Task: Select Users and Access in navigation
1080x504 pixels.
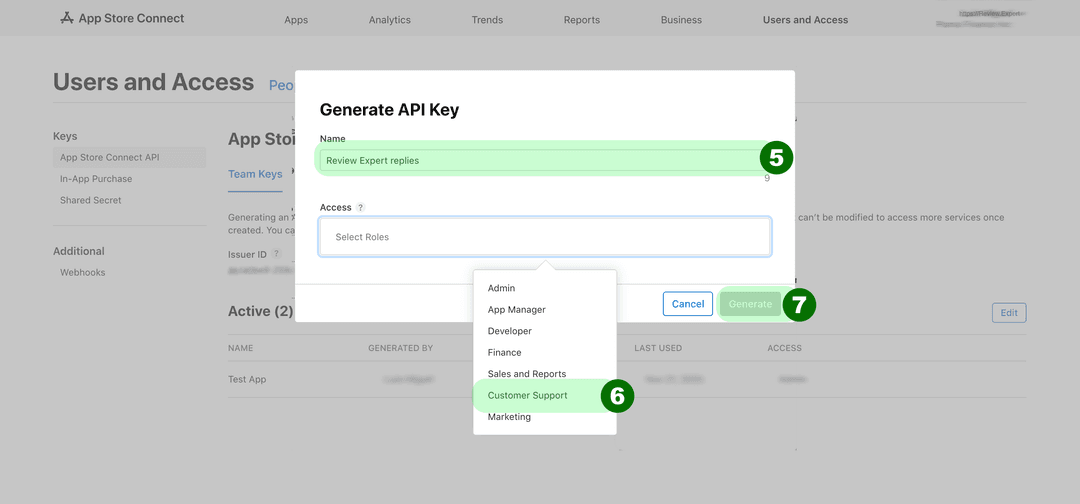Action: pyautogui.click(x=805, y=20)
